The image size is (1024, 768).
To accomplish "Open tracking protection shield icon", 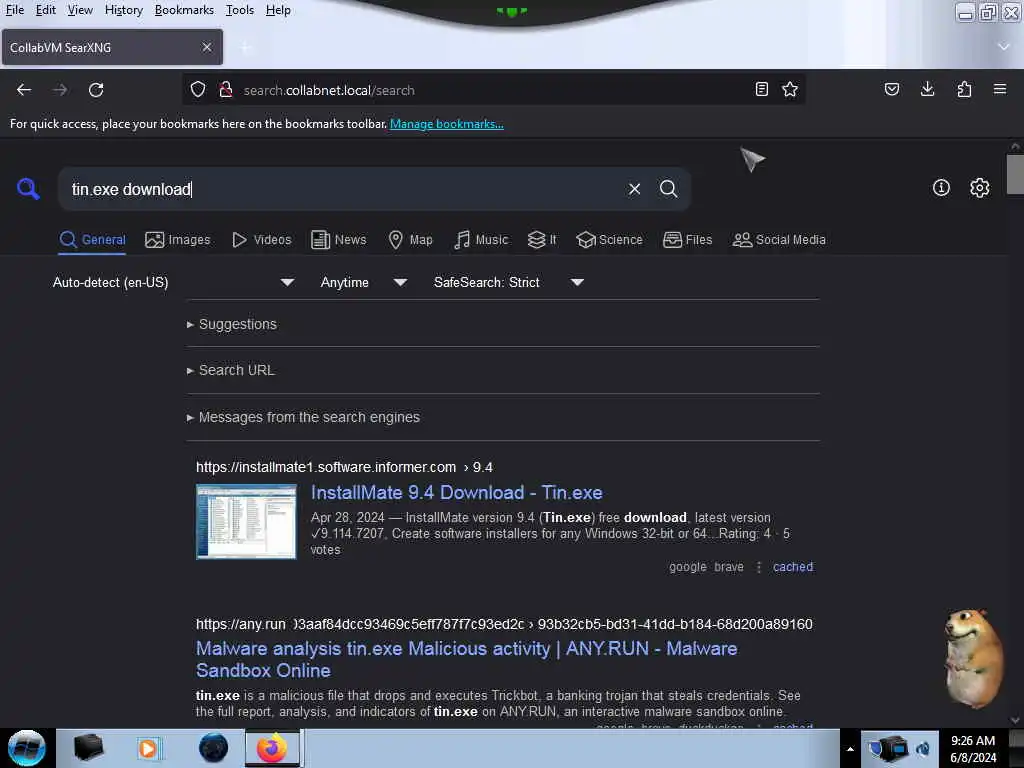I will (198, 89).
